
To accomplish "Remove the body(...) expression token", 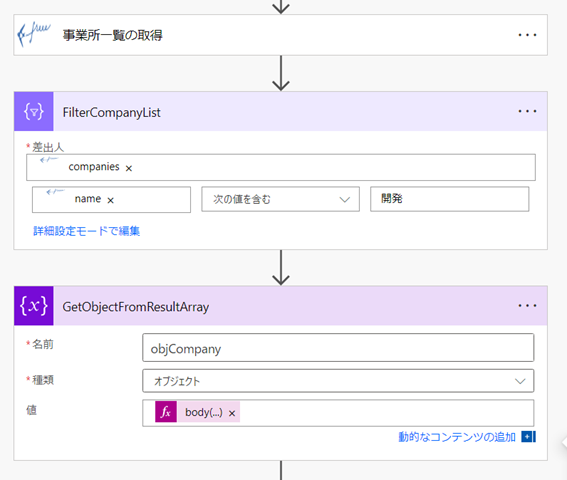I will (232, 413).
